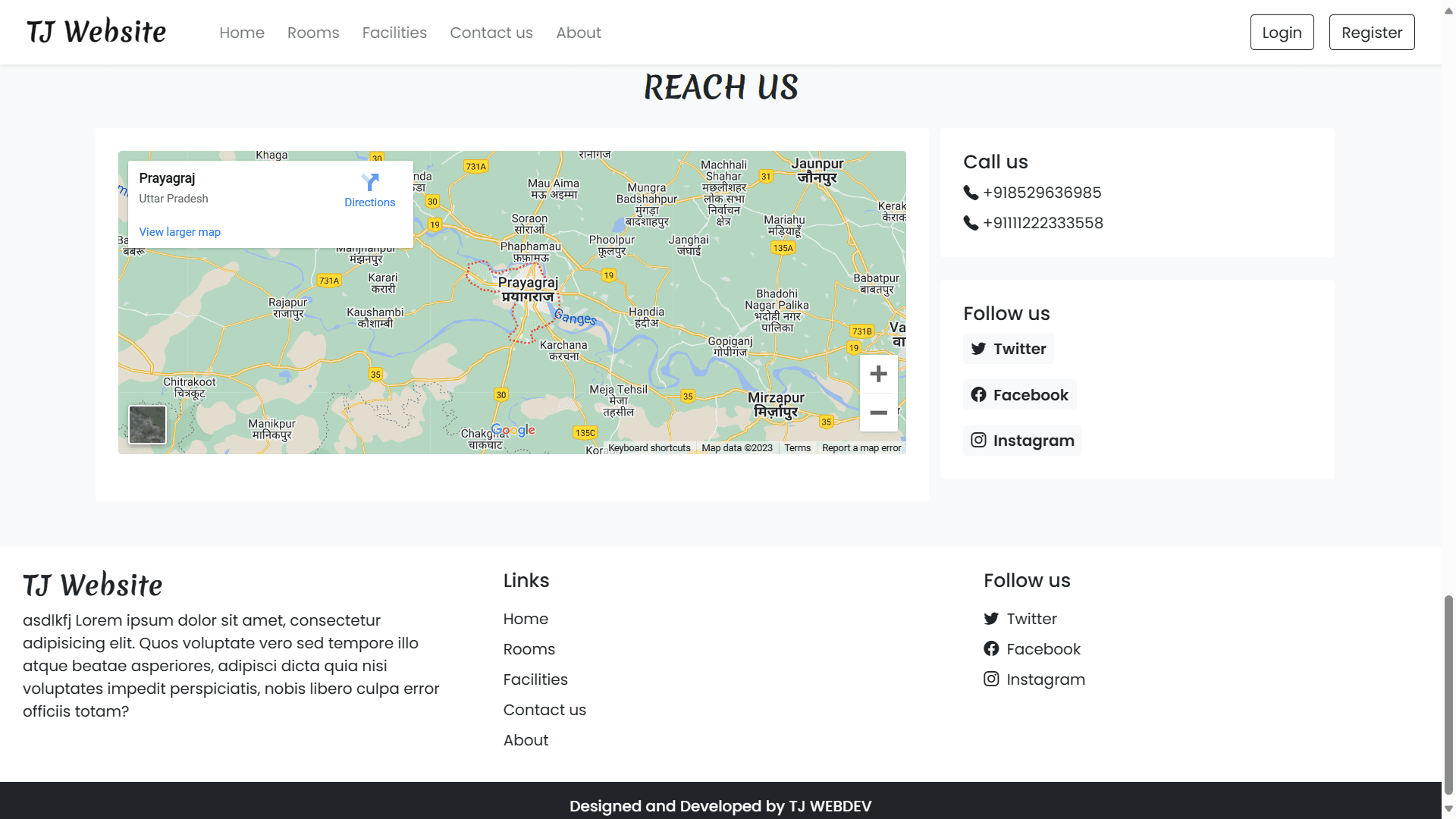This screenshot has height=819, width=1456.
Task: Click the Facilities link in footer Links section
Action: pos(535,679)
